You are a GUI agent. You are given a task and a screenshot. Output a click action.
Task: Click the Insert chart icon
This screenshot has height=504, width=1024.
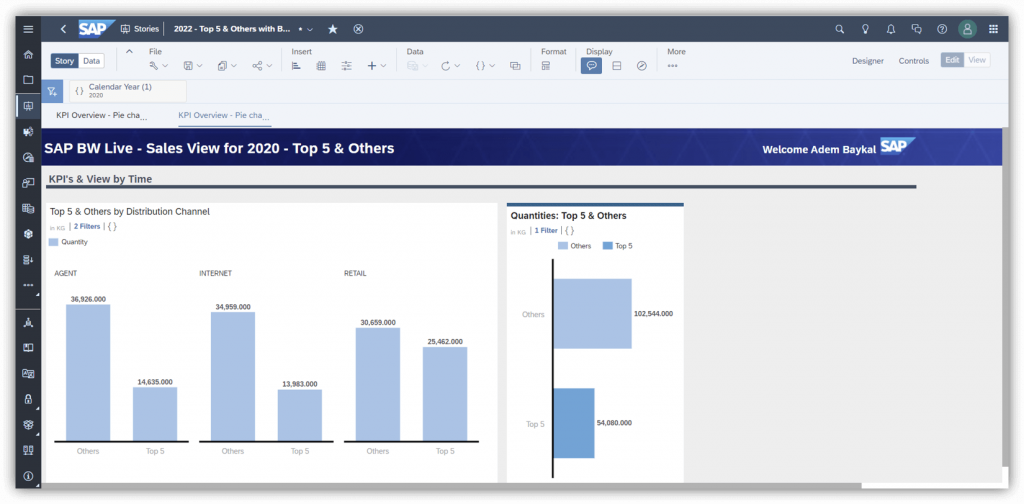296,66
